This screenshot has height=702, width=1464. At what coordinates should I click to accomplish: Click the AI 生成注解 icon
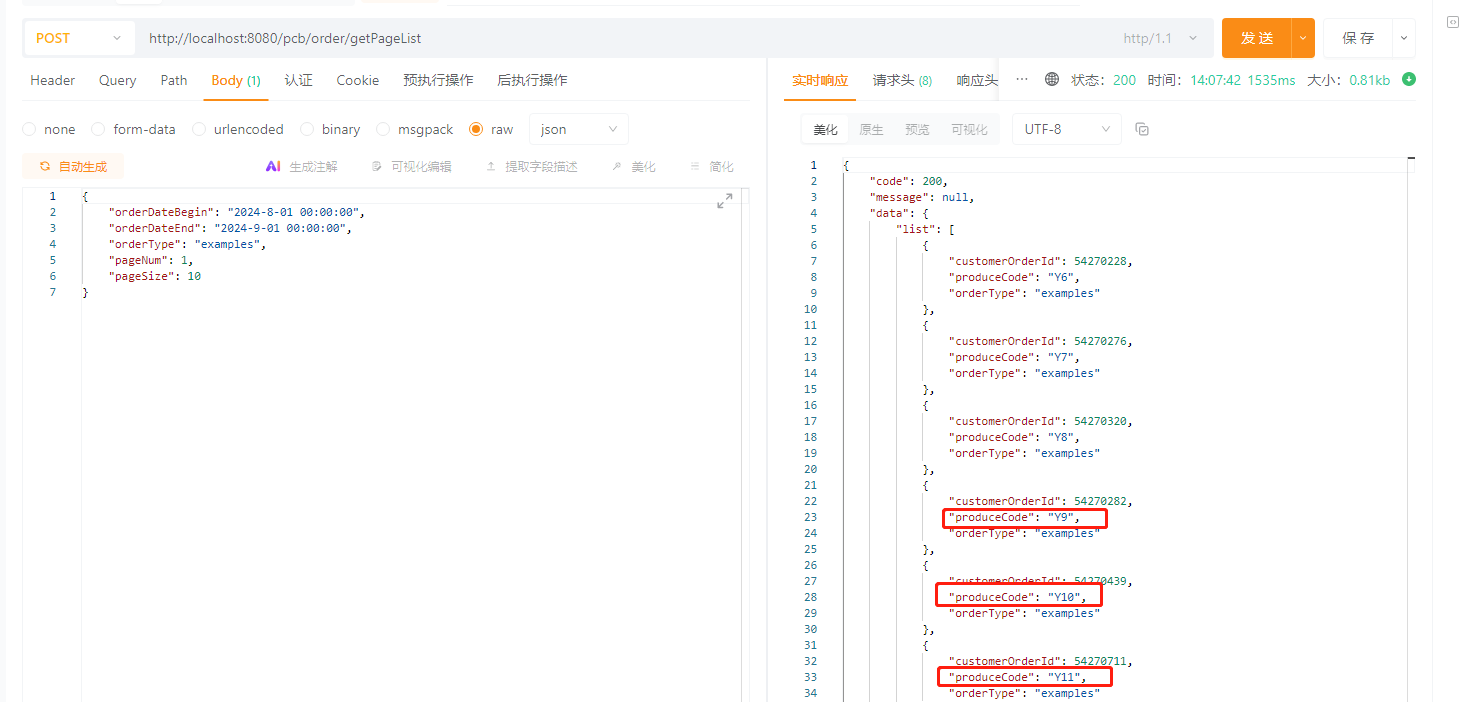click(273, 167)
